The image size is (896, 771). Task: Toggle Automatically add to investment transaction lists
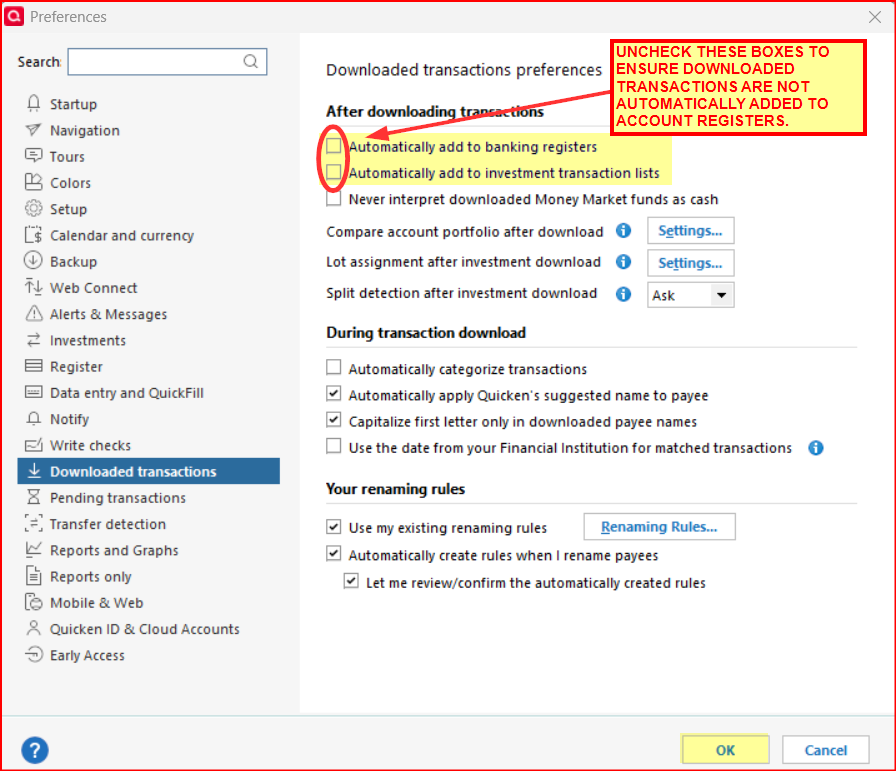pos(334,172)
